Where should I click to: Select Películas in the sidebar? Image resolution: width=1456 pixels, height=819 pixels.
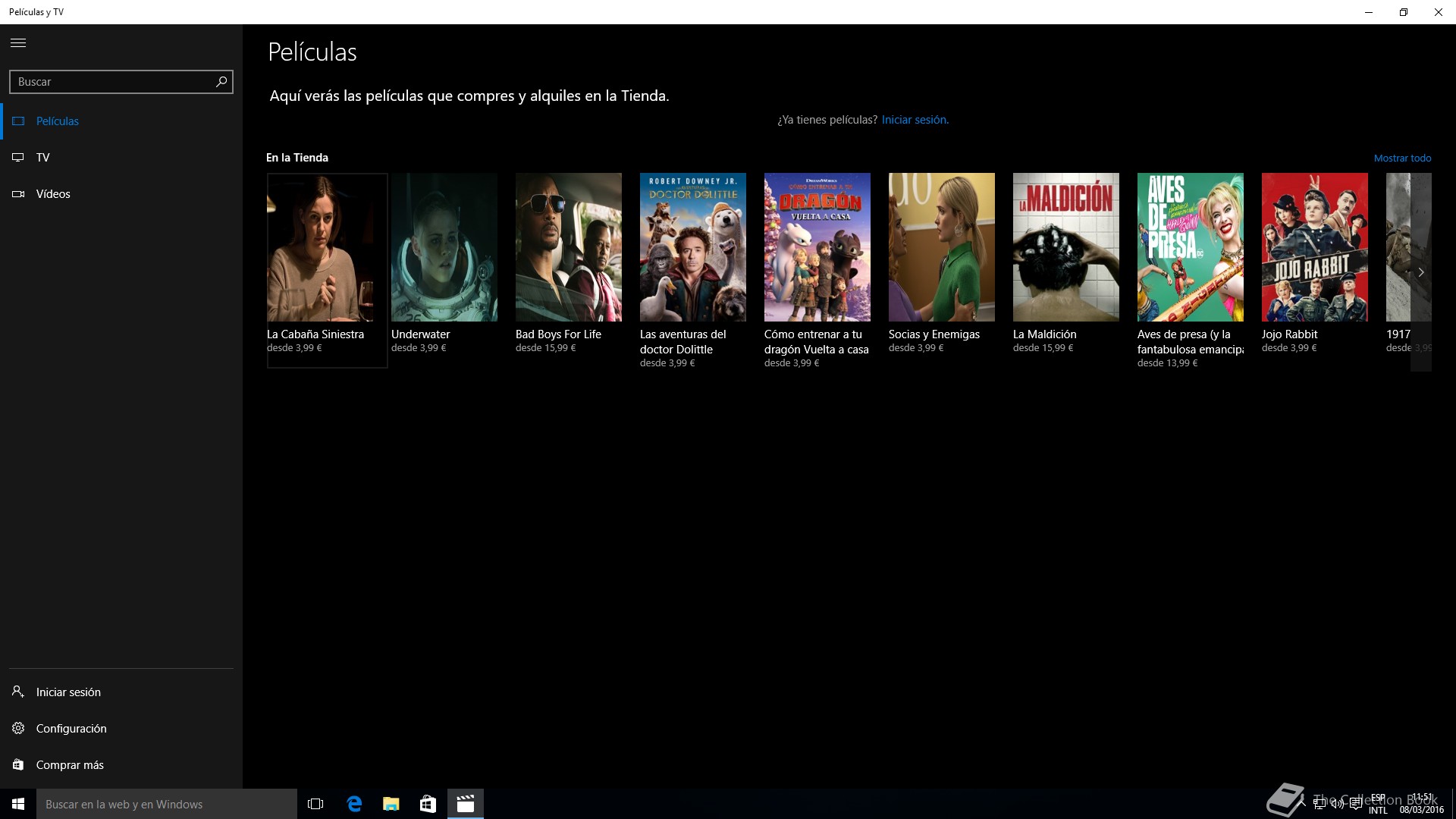(x=121, y=121)
